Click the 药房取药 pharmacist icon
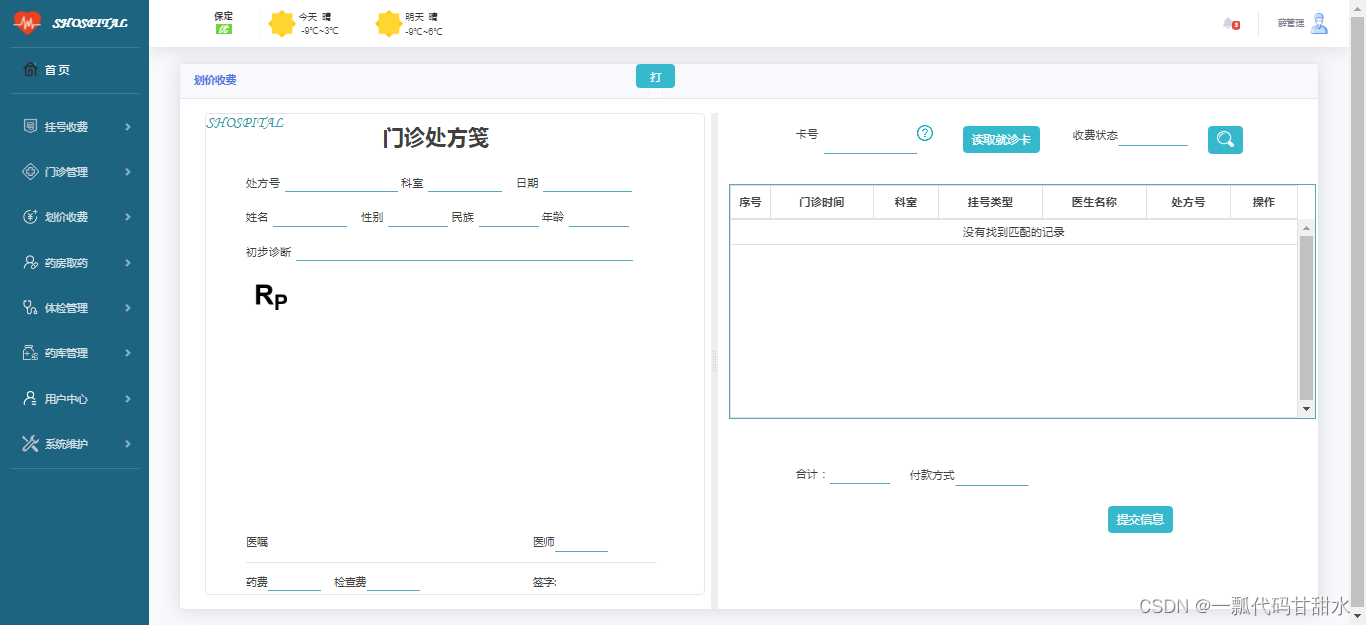Viewport: 1366px width, 625px height. click(33, 262)
